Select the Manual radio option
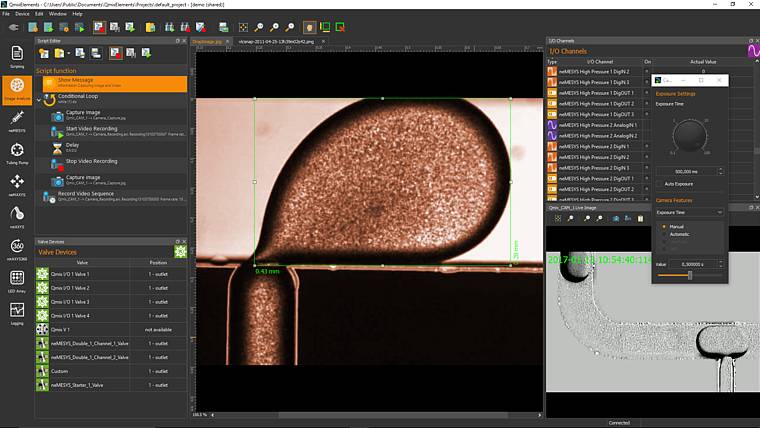This screenshot has height=428, width=760. click(x=664, y=226)
